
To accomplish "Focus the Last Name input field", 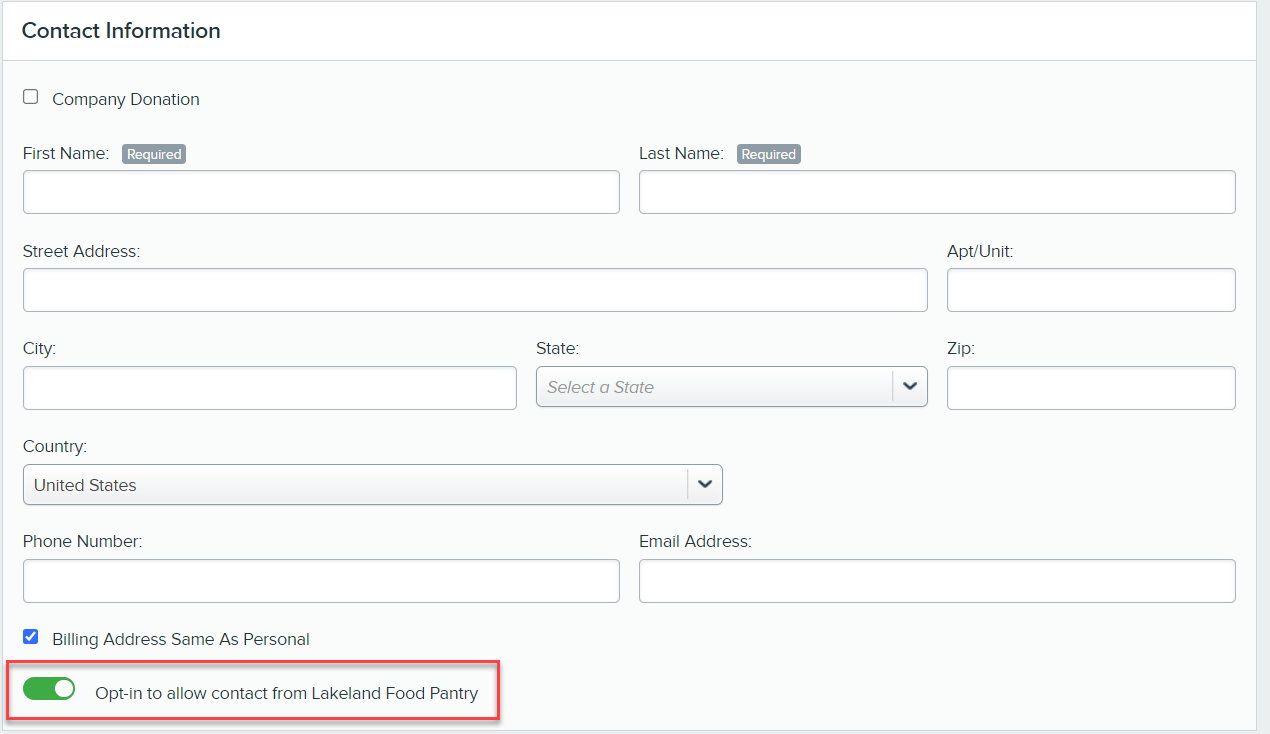I will pyautogui.click(x=937, y=192).
